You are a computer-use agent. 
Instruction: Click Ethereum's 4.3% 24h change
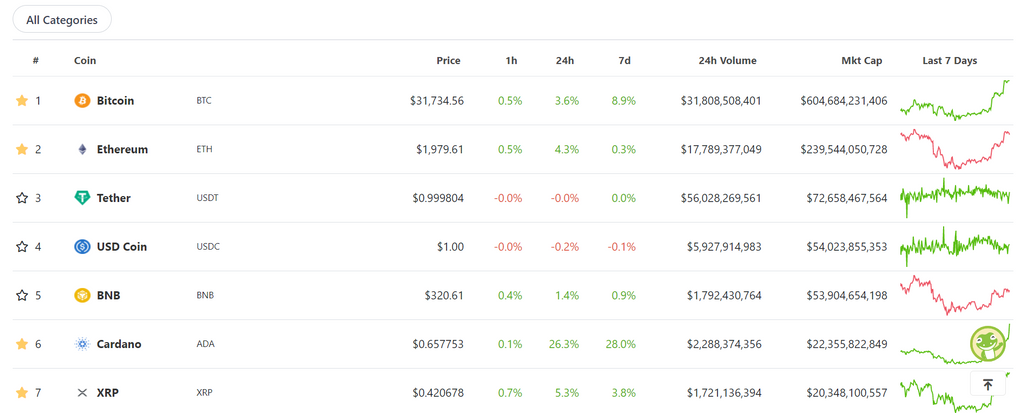tap(567, 150)
